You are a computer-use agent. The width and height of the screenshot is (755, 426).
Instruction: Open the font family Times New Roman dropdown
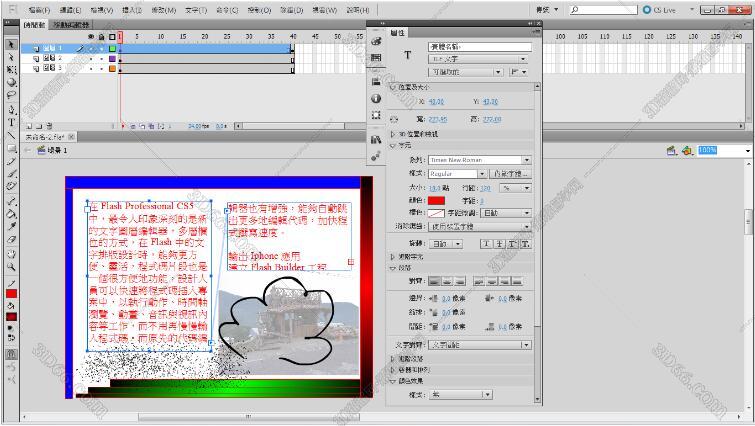point(480,160)
